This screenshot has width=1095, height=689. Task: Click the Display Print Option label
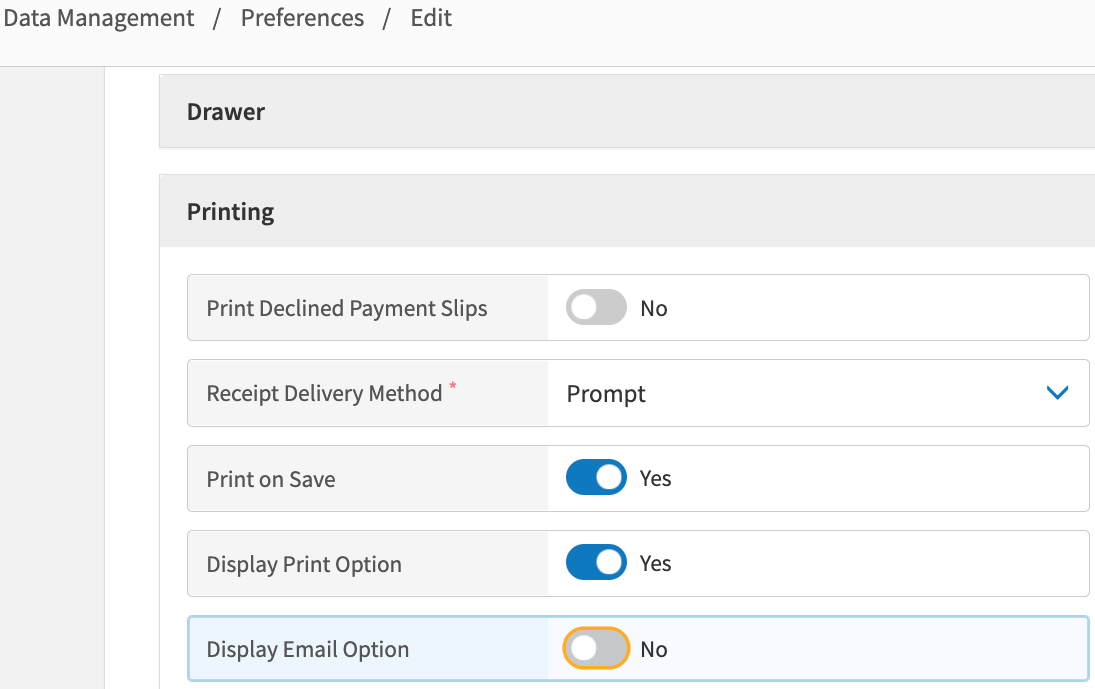(304, 564)
